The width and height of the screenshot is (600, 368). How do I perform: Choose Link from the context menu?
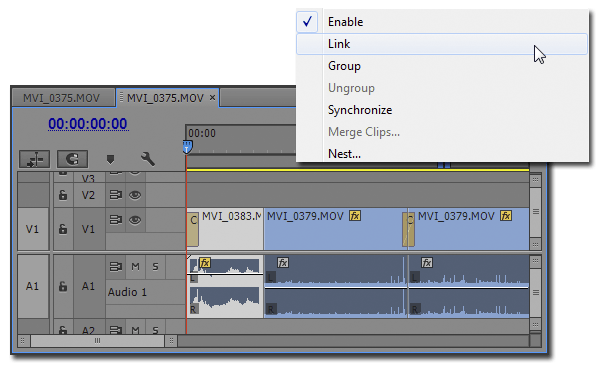pyautogui.click(x=442, y=44)
